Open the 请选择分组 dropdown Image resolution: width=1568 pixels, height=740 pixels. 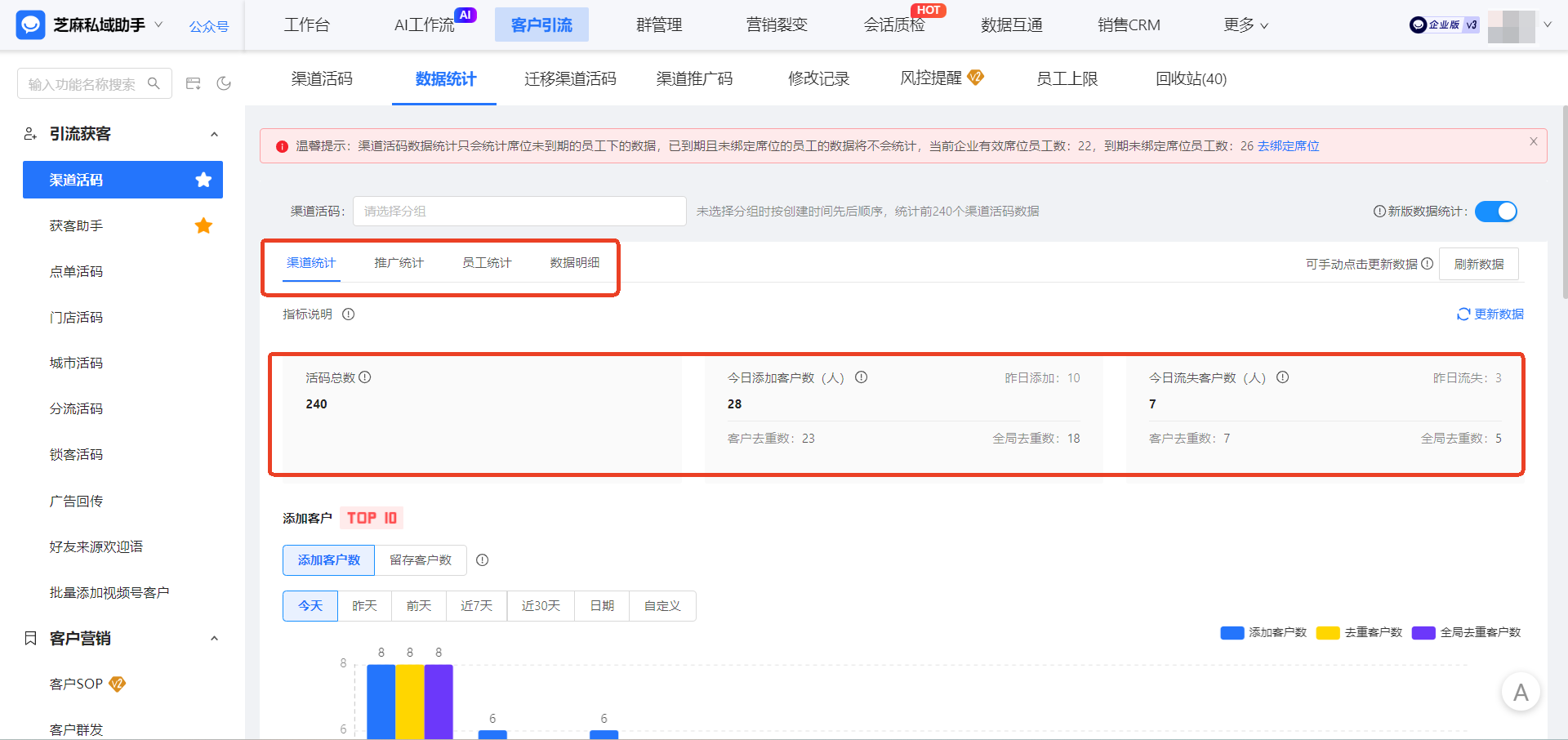(x=519, y=212)
